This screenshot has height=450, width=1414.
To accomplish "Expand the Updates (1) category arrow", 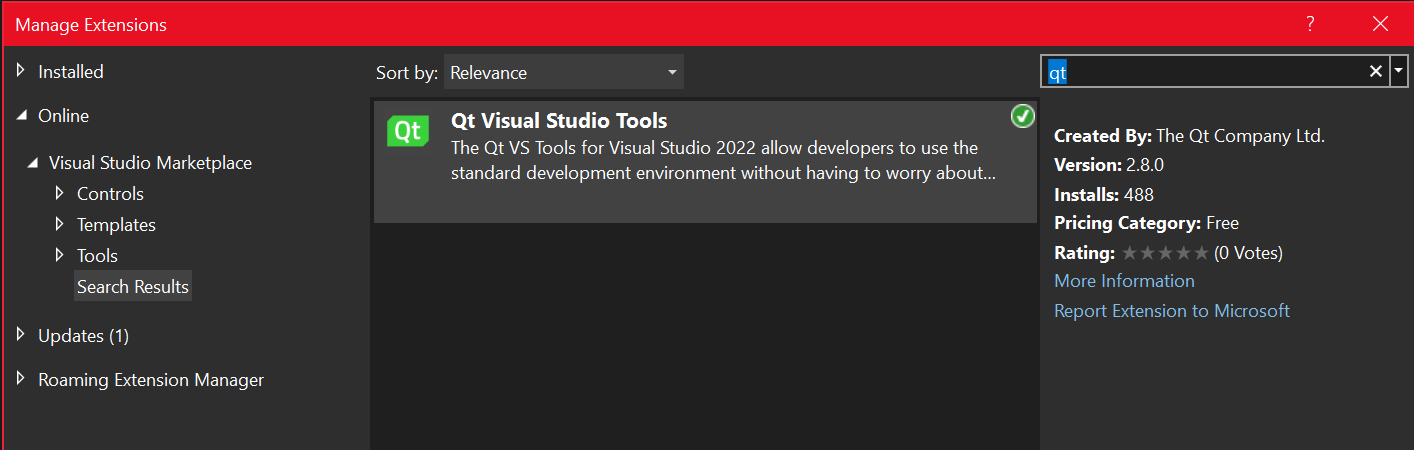I will pos(22,335).
